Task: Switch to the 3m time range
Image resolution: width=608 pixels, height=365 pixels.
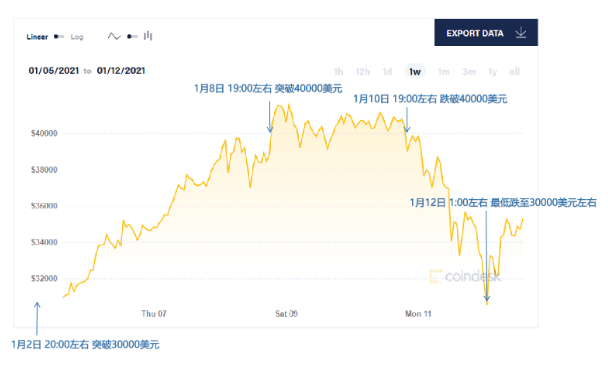Action: pos(469,72)
